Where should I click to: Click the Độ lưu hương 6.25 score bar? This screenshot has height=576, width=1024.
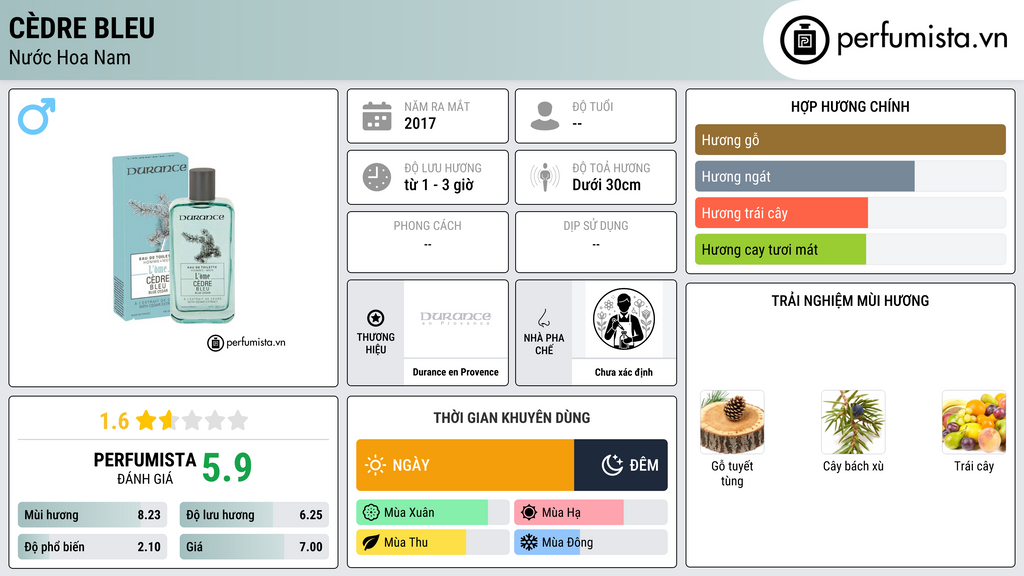254,515
